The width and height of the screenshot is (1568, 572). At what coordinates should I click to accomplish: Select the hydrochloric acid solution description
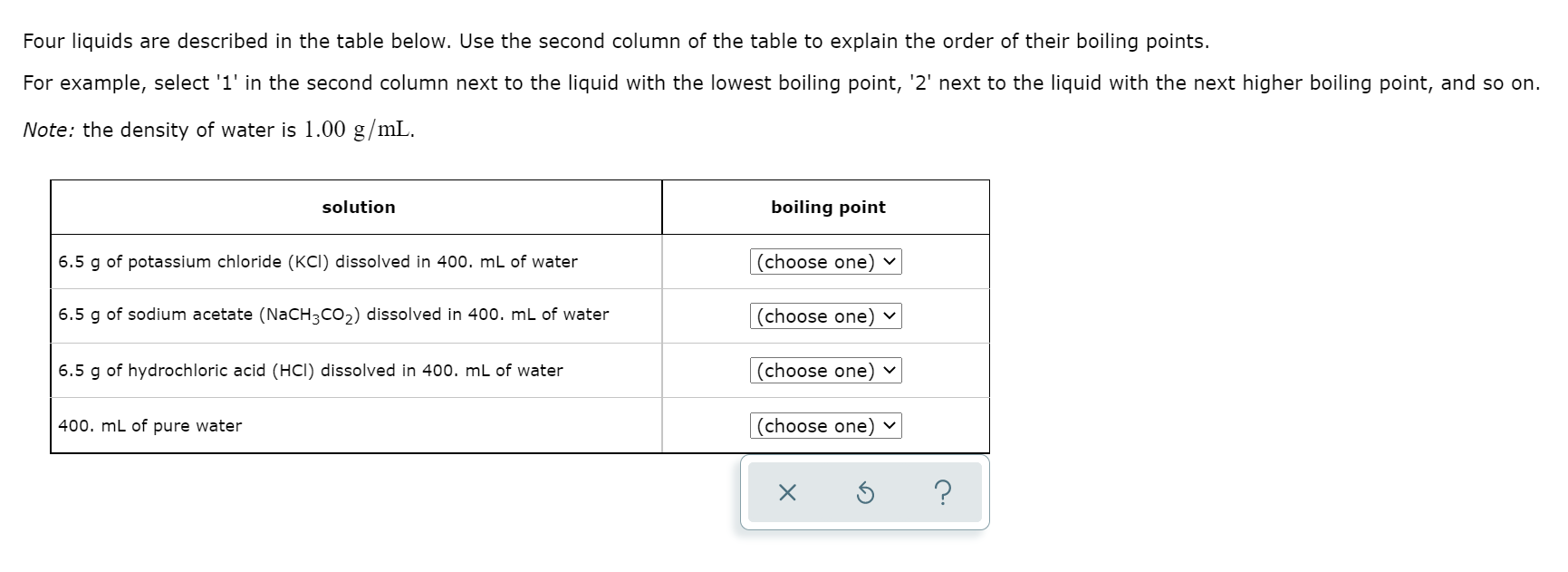311,371
